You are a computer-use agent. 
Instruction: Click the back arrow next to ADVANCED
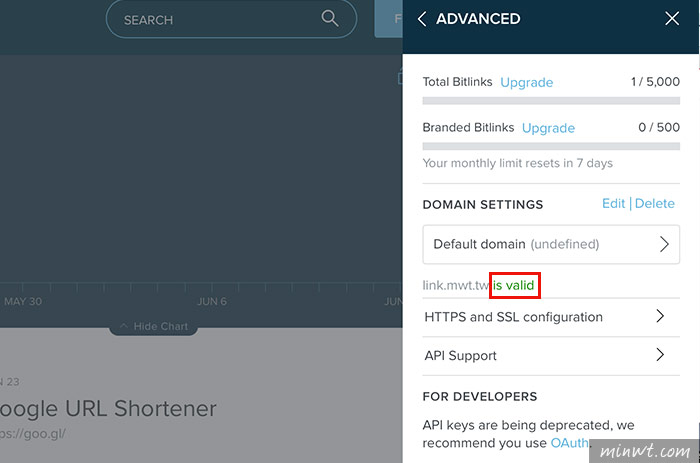point(422,19)
